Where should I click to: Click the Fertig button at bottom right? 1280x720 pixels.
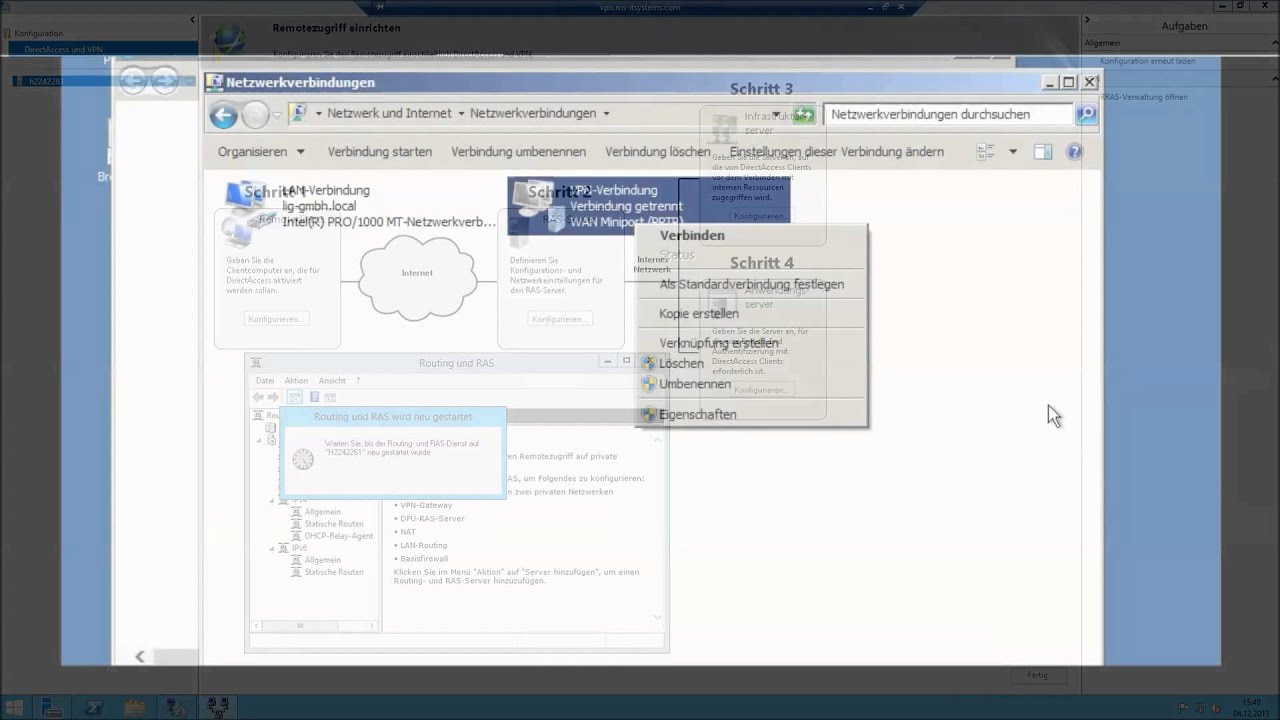pos(1038,676)
